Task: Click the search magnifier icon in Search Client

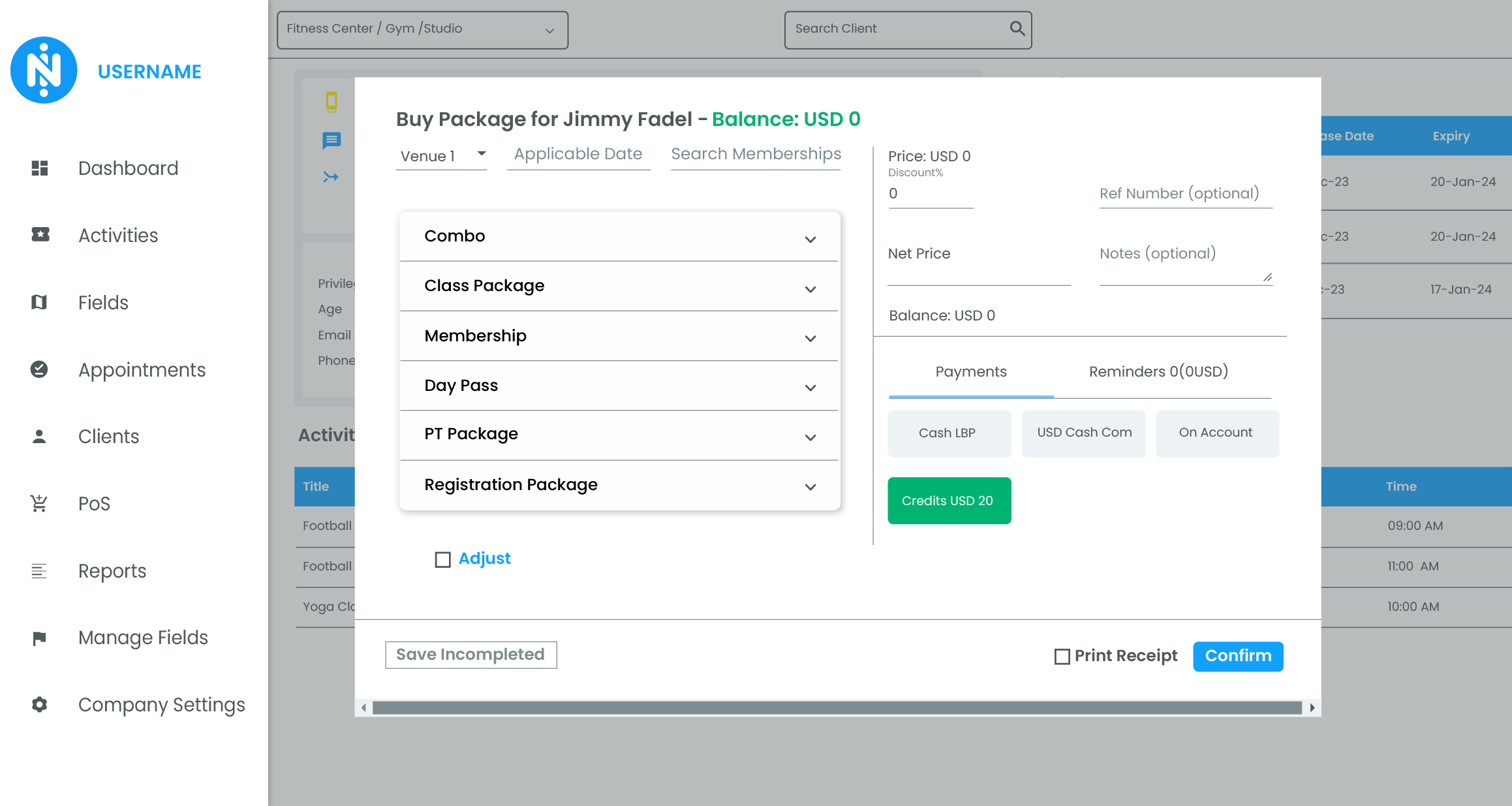Action: (1017, 29)
